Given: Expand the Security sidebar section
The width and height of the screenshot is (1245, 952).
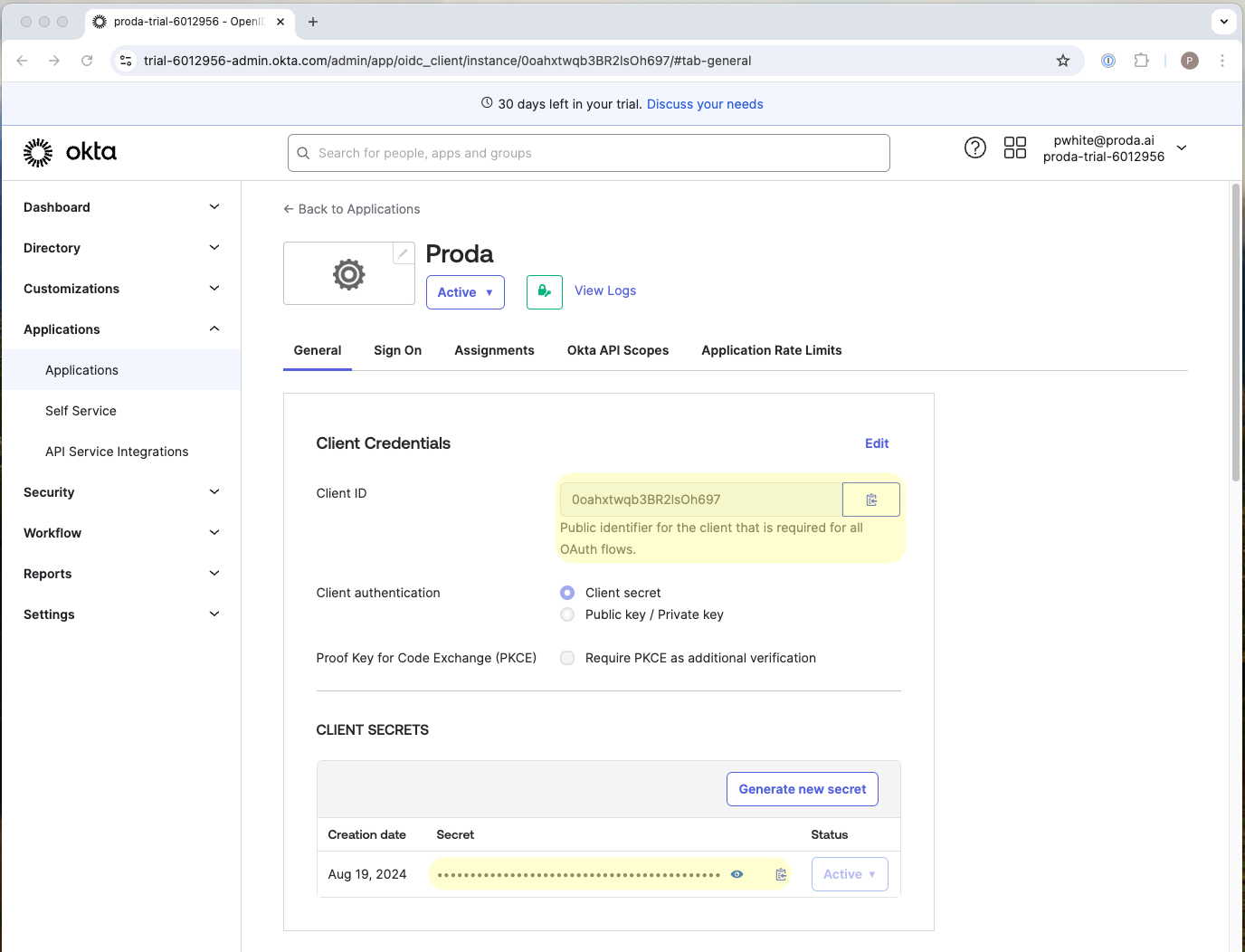Looking at the screenshot, I should pyautogui.click(x=120, y=492).
